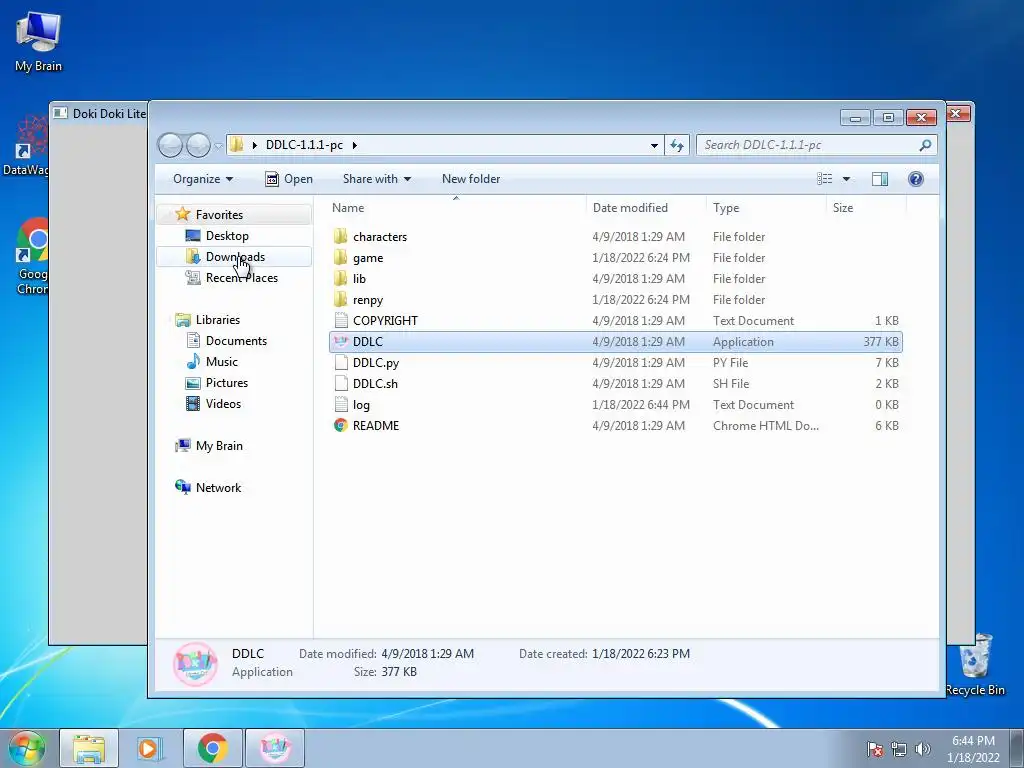Click the DDLC game taskbar icon
1024x768 pixels.
tap(275, 748)
